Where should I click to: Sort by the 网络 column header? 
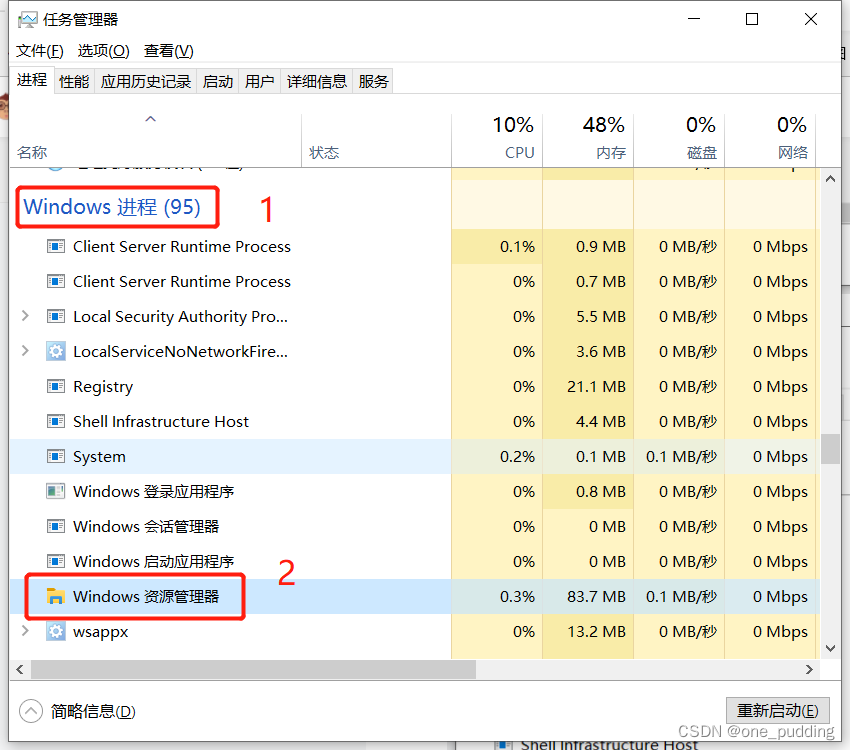click(x=770, y=140)
